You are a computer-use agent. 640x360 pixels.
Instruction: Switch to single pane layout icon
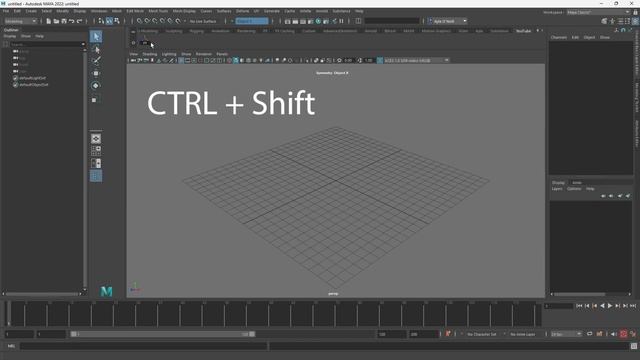click(x=96, y=139)
